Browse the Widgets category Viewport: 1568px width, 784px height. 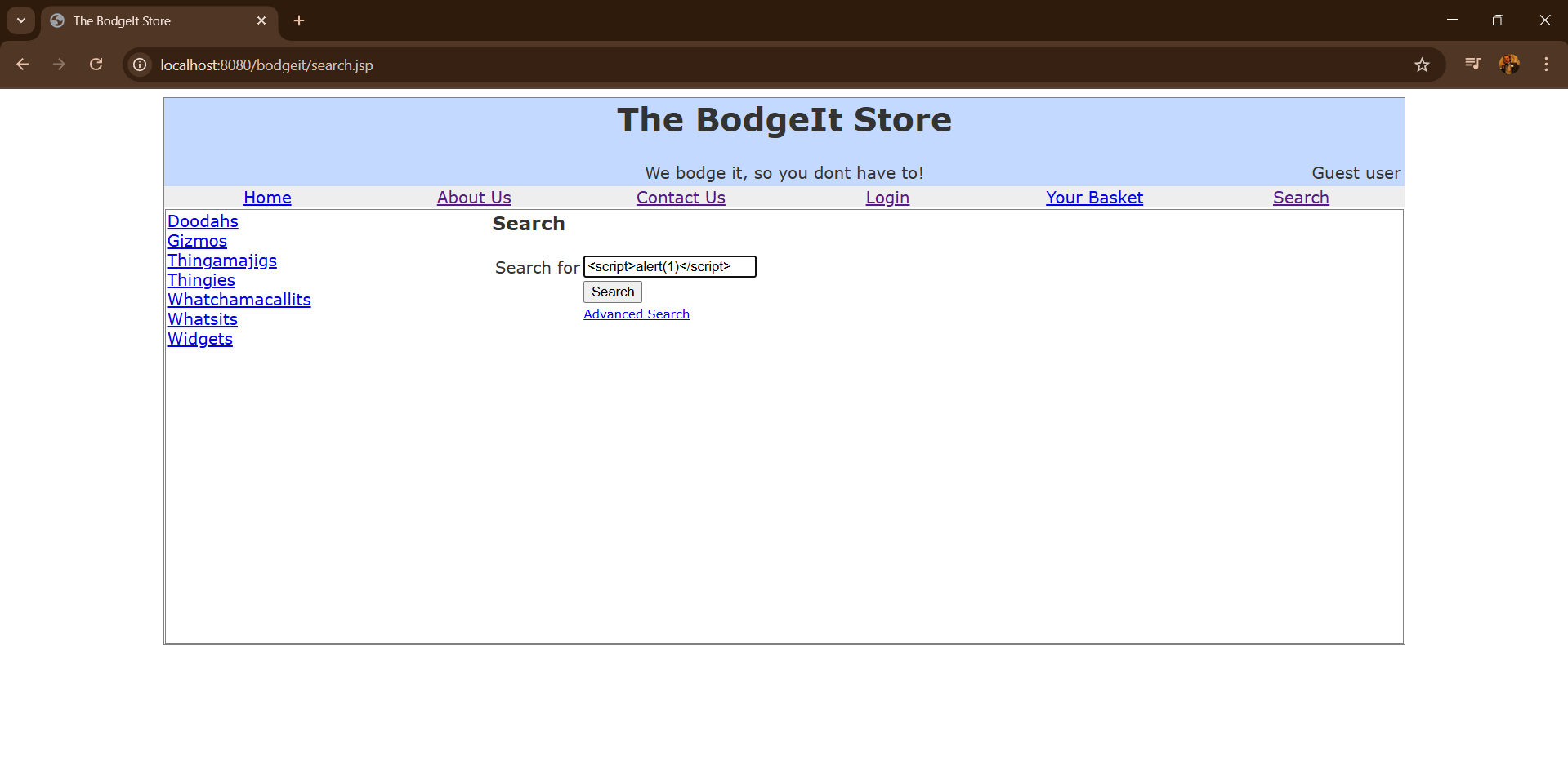coord(200,339)
